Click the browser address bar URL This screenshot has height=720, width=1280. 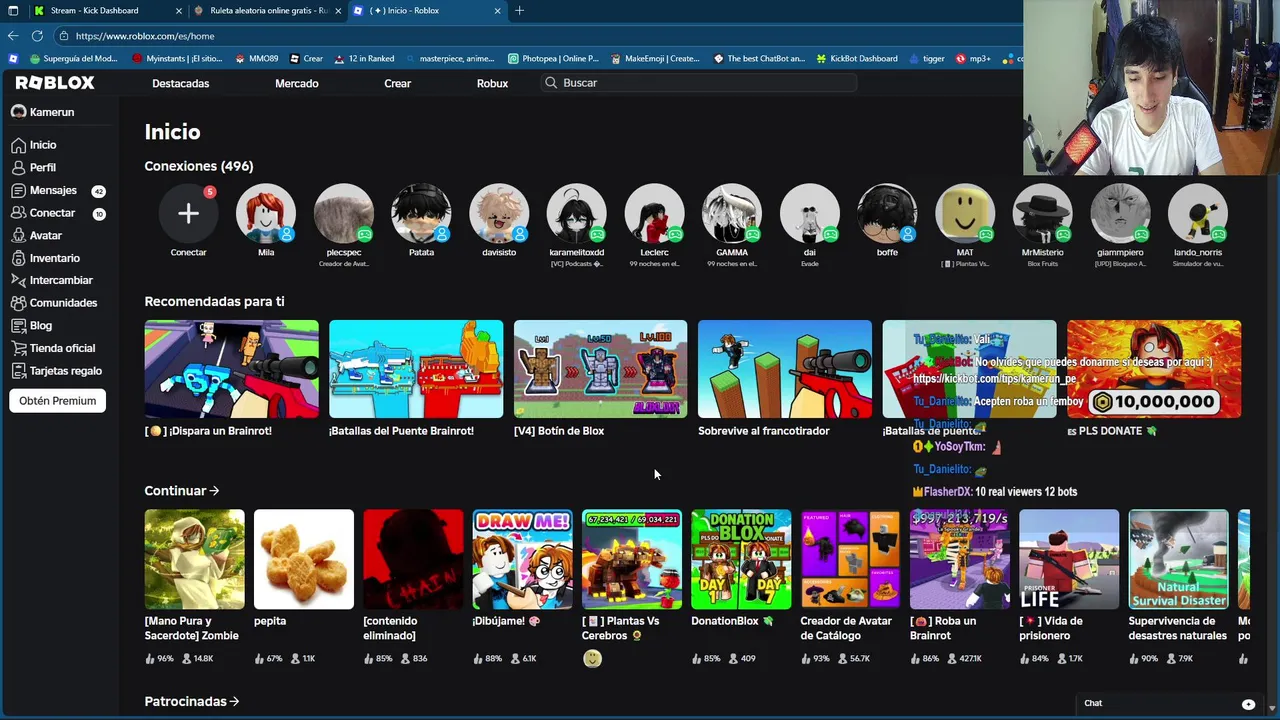tap(145, 36)
